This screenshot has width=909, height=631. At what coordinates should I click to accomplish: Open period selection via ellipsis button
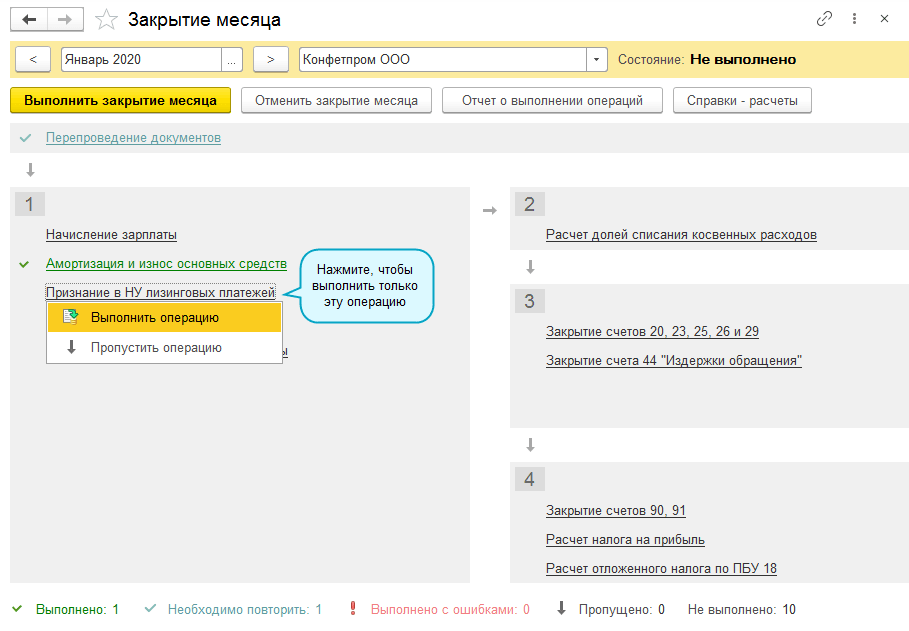click(x=232, y=59)
